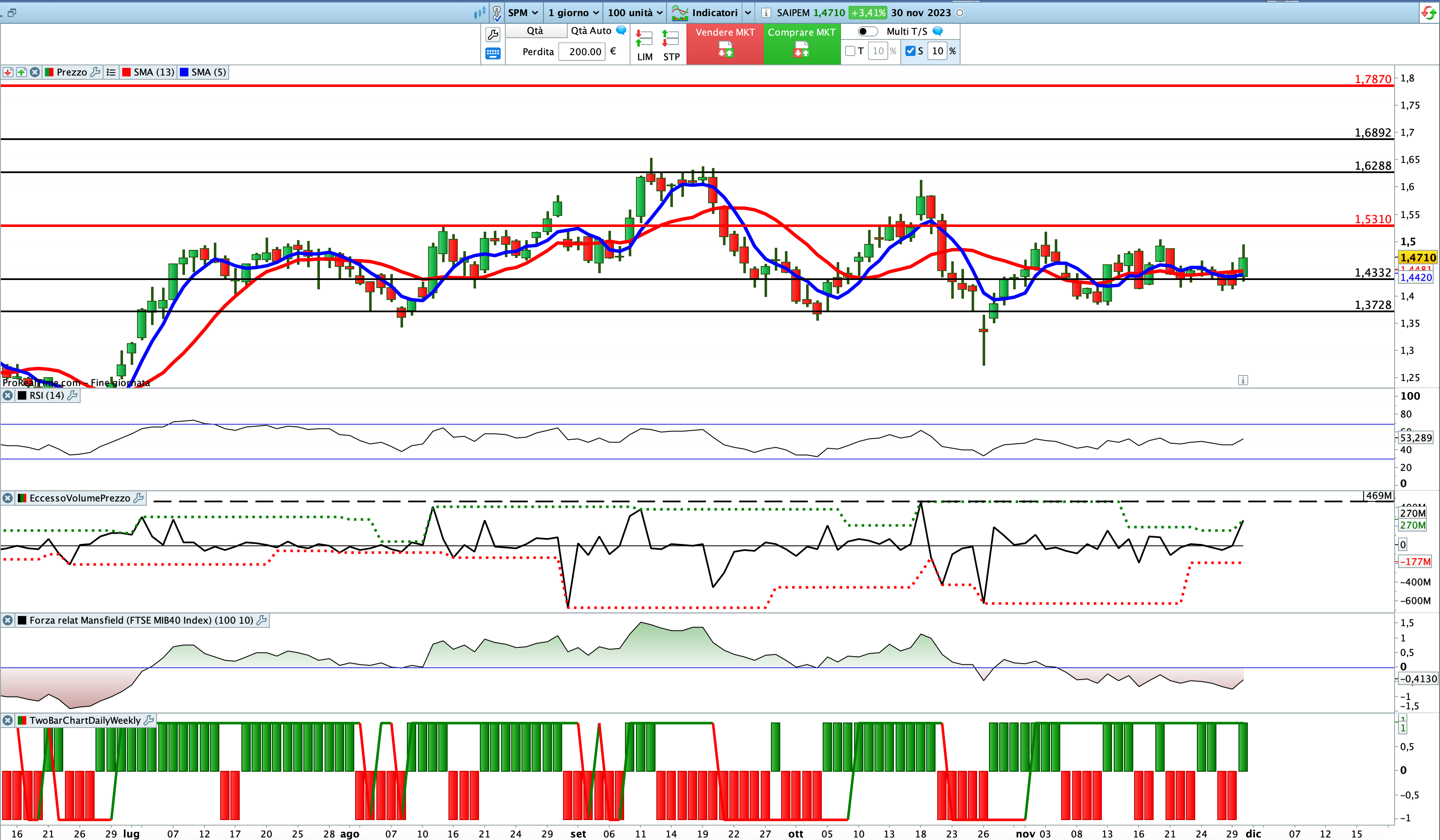The width and height of the screenshot is (1440, 840).
Task: Click the Mansfield value label -0,4130
Action: pyautogui.click(x=1417, y=679)
